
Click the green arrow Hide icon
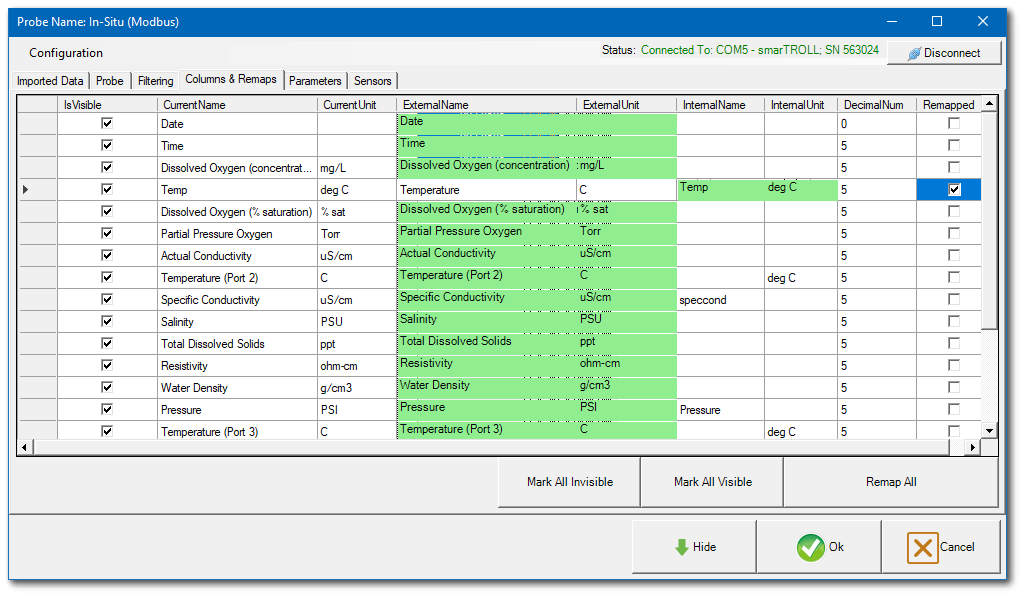[x=682, y=547]
